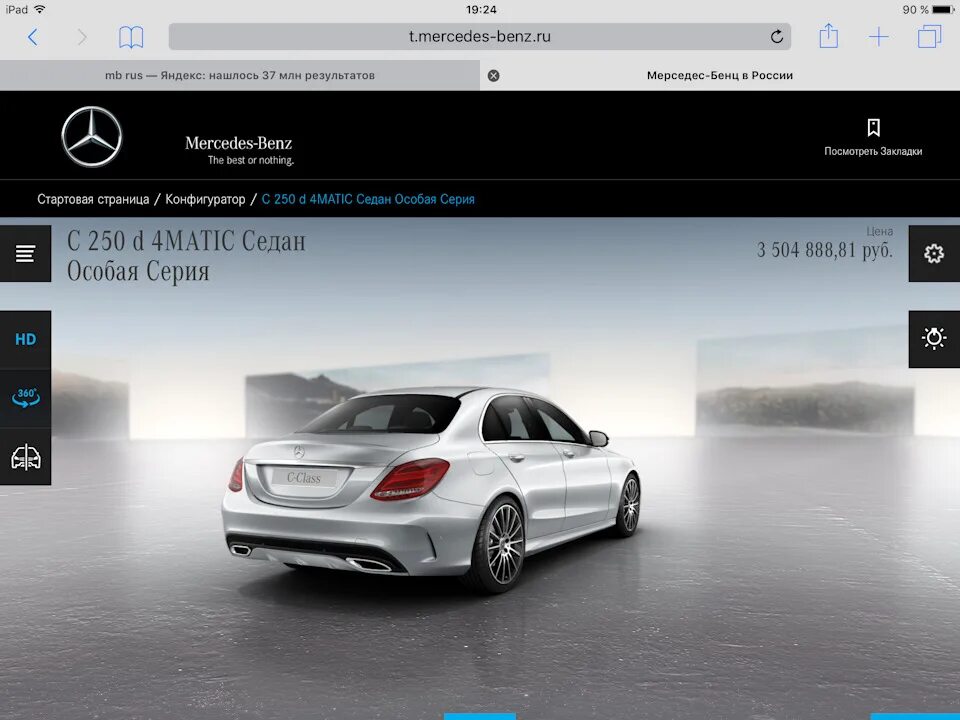Screen dimensions: 960x720
Task: Open the Safari share sheet icon
Action: [x=828, y=36]
